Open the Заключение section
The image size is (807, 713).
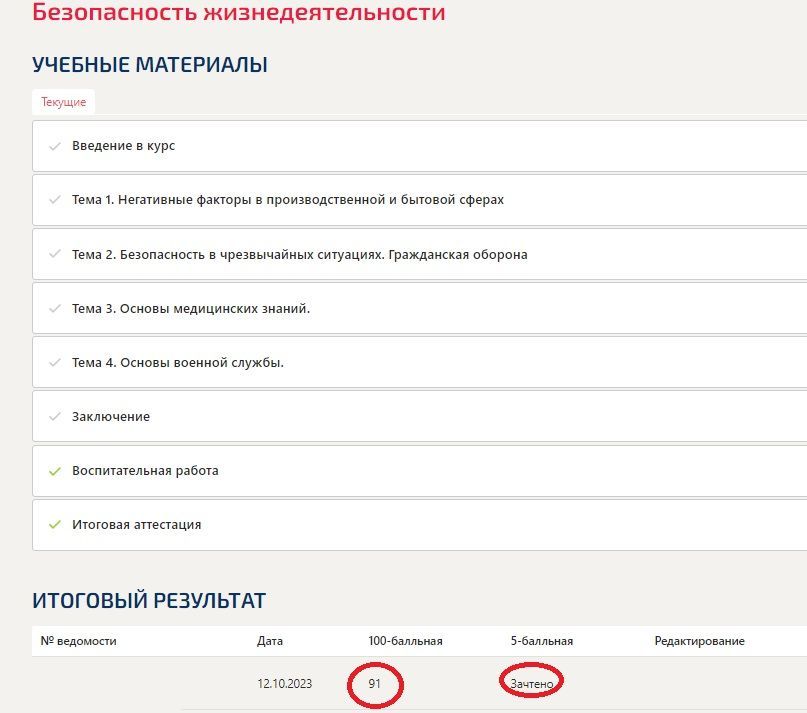(x=419, y=416)
